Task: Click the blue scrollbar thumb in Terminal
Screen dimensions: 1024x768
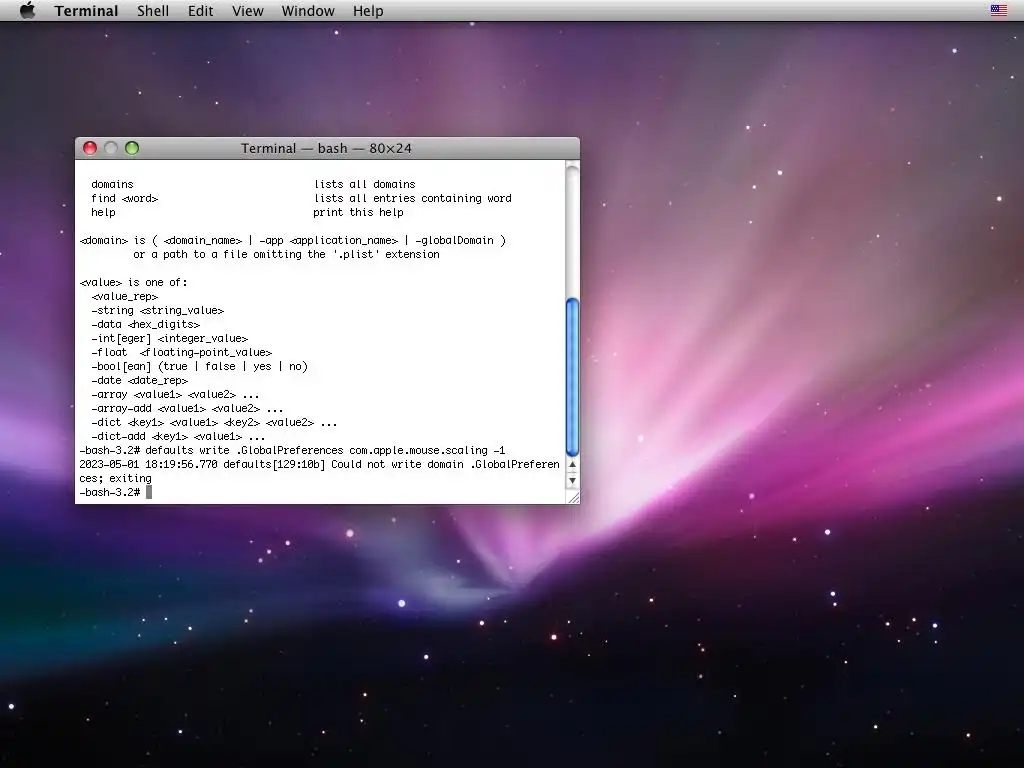Action: pyautogui.click(x=572, y=377)
